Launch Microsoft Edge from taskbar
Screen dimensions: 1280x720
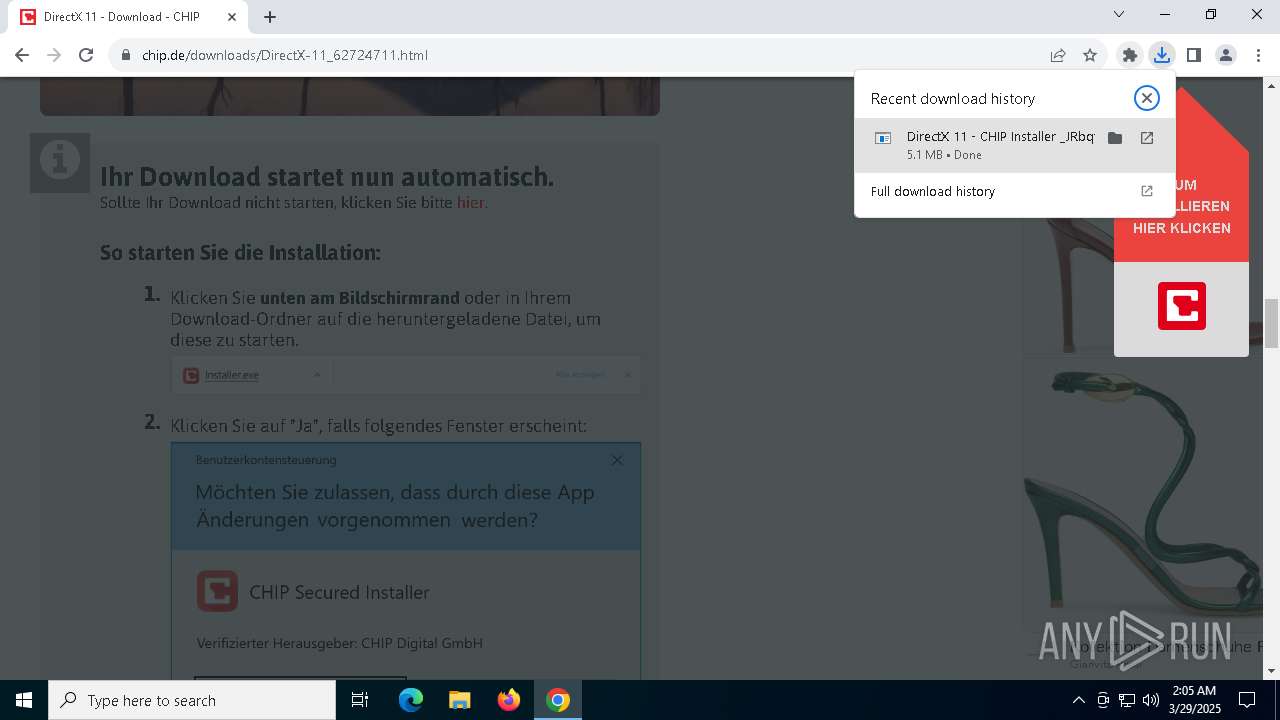[x=411, y=700]
